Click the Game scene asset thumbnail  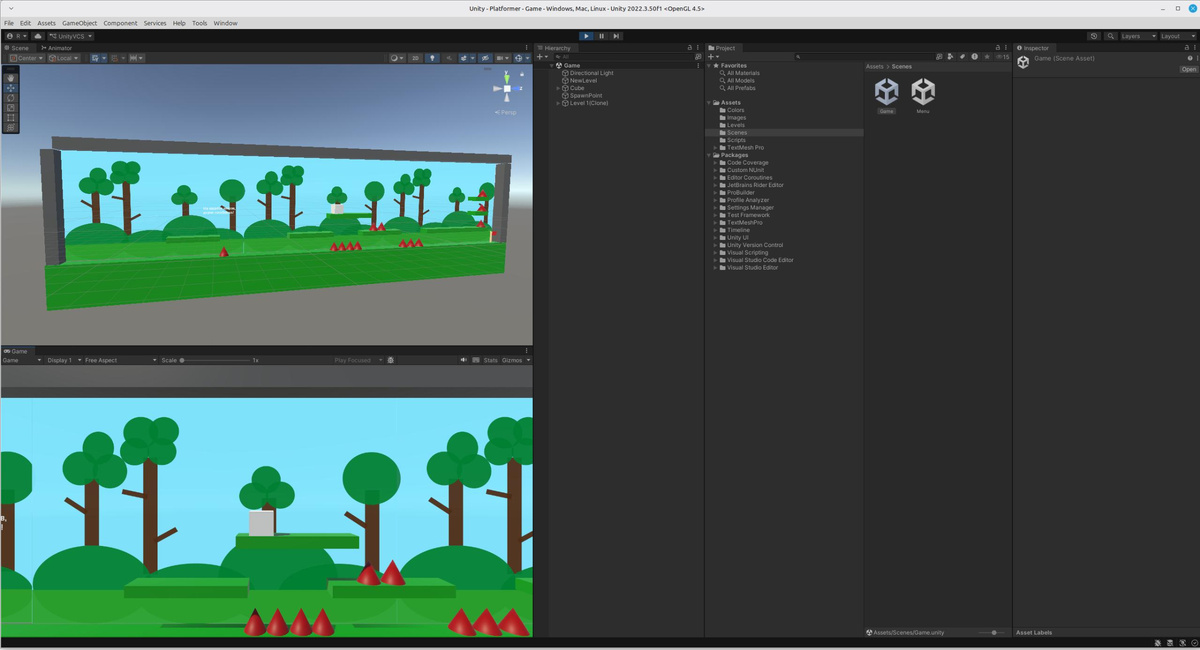click(886, 92)
